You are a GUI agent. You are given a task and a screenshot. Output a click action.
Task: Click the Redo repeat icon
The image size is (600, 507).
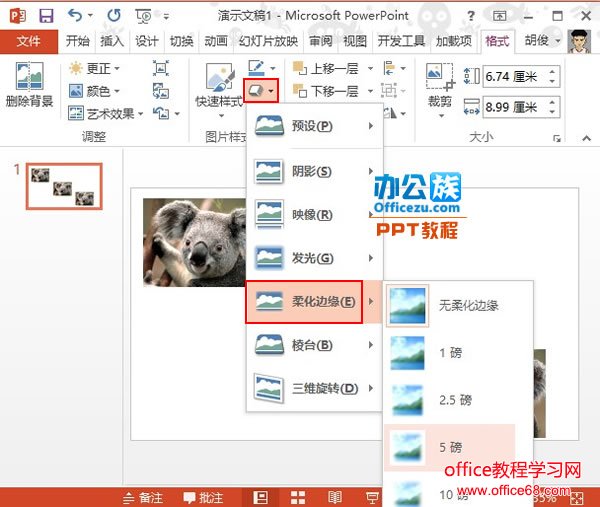114,16
